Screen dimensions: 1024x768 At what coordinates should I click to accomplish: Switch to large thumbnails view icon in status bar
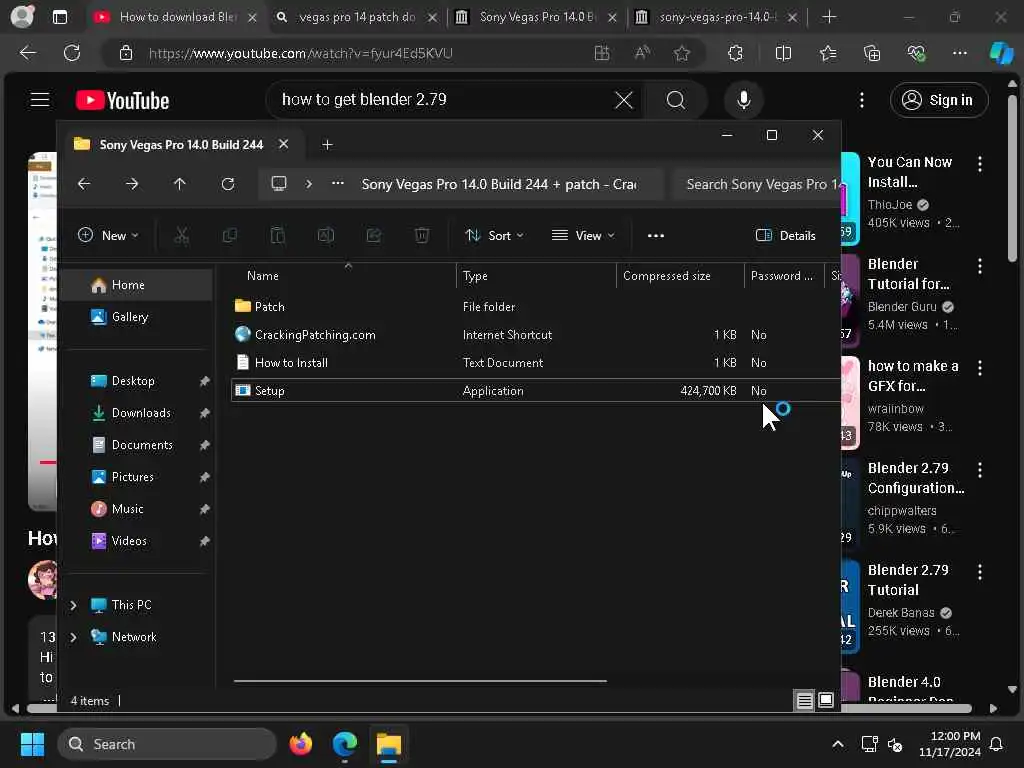(x=826, y=701)
